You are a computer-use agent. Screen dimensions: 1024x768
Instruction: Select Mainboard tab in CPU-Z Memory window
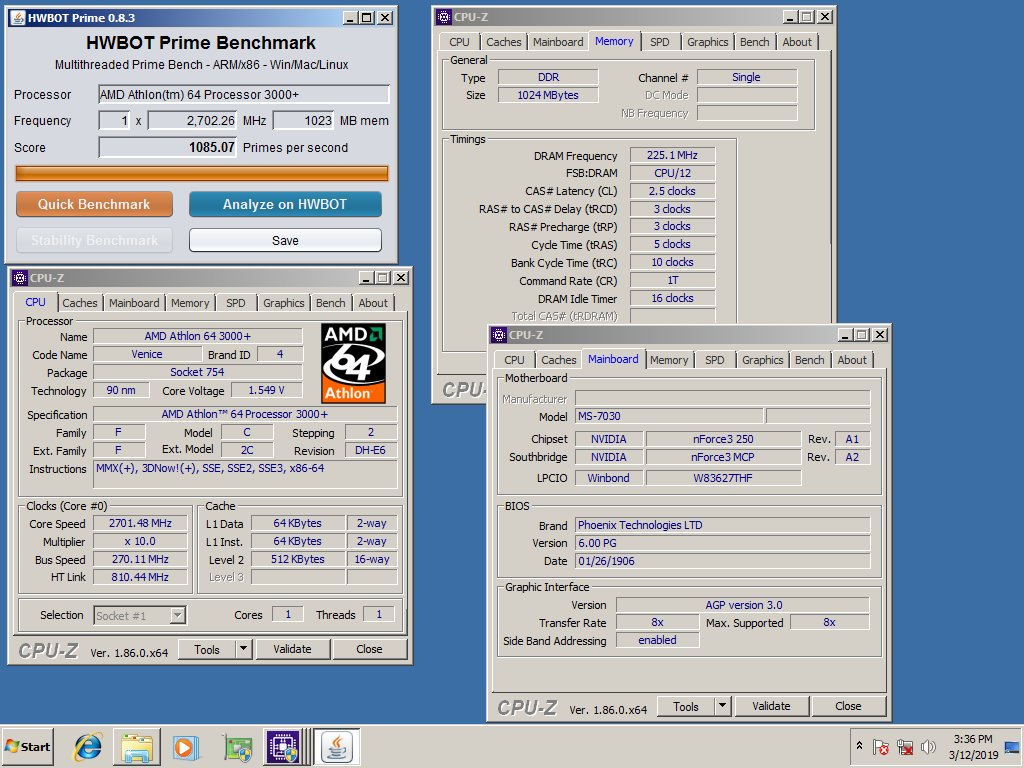558,42
